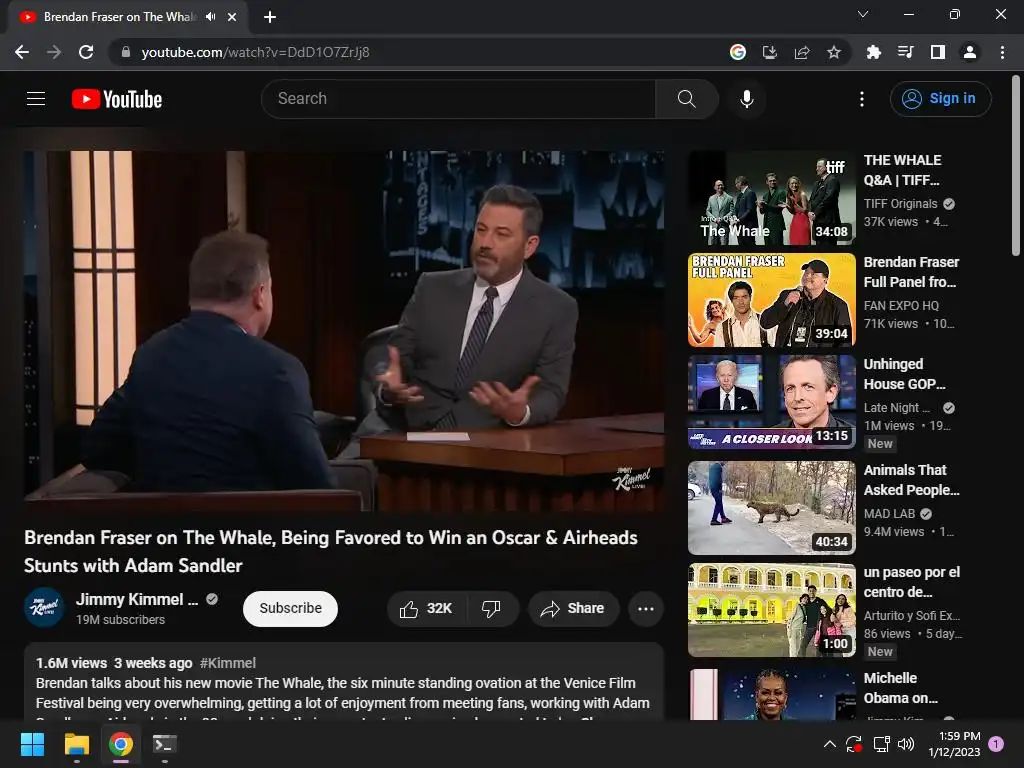1024x768 pixels.
Task: Open Animals That Asked People thumbnail
Action: [x=772, y=507]
